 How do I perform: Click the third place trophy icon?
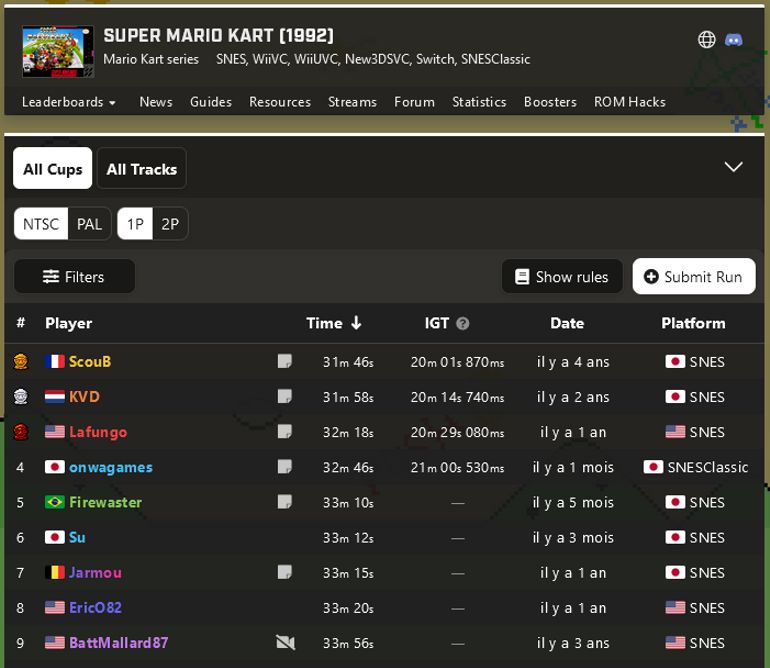[21, 432]
